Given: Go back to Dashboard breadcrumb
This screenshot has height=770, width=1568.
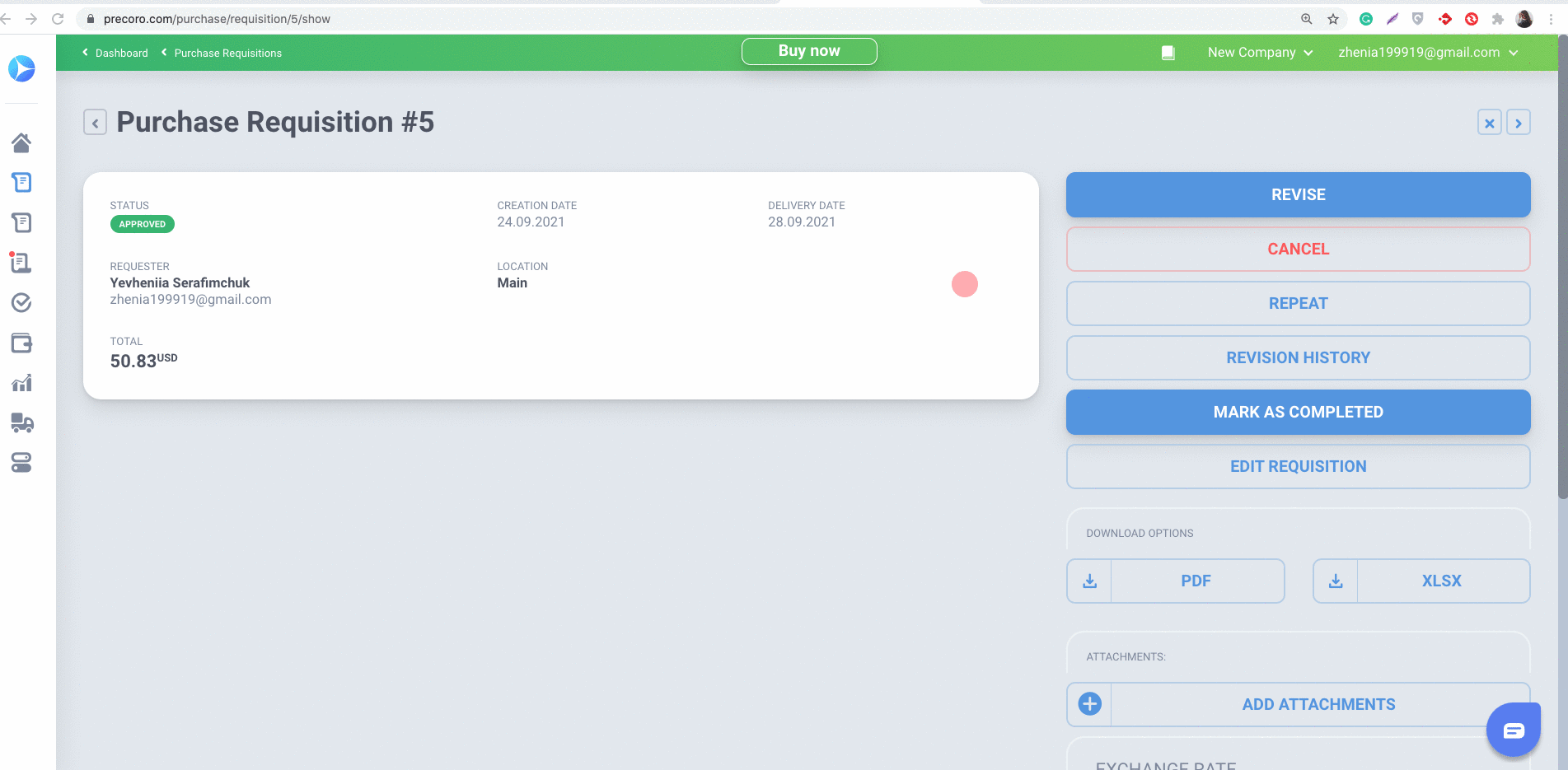Looking at the screenshot, I should pos(121,52).
